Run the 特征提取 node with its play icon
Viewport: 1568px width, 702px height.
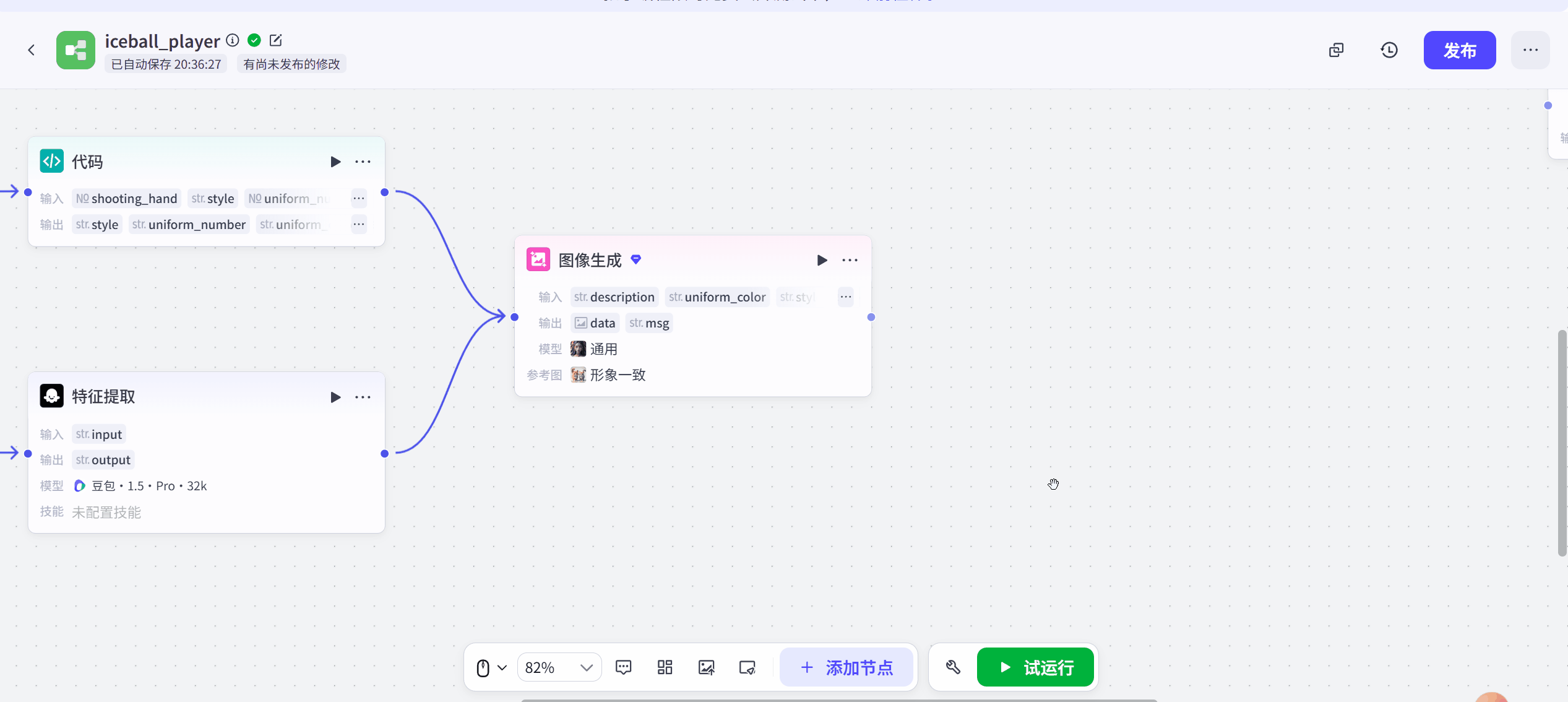point(336,397)
